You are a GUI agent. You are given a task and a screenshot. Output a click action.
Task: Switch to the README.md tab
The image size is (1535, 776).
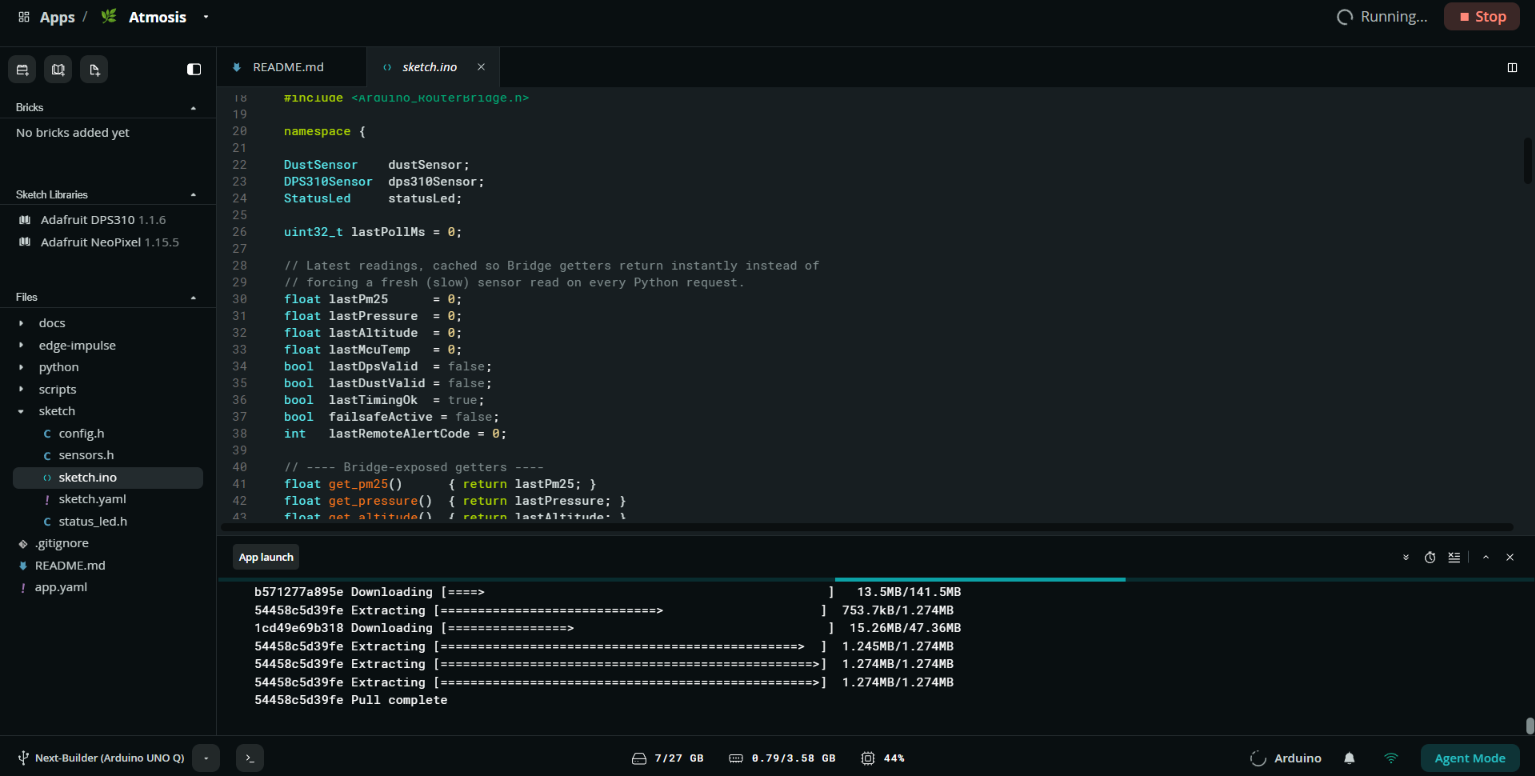coord(291,67)
